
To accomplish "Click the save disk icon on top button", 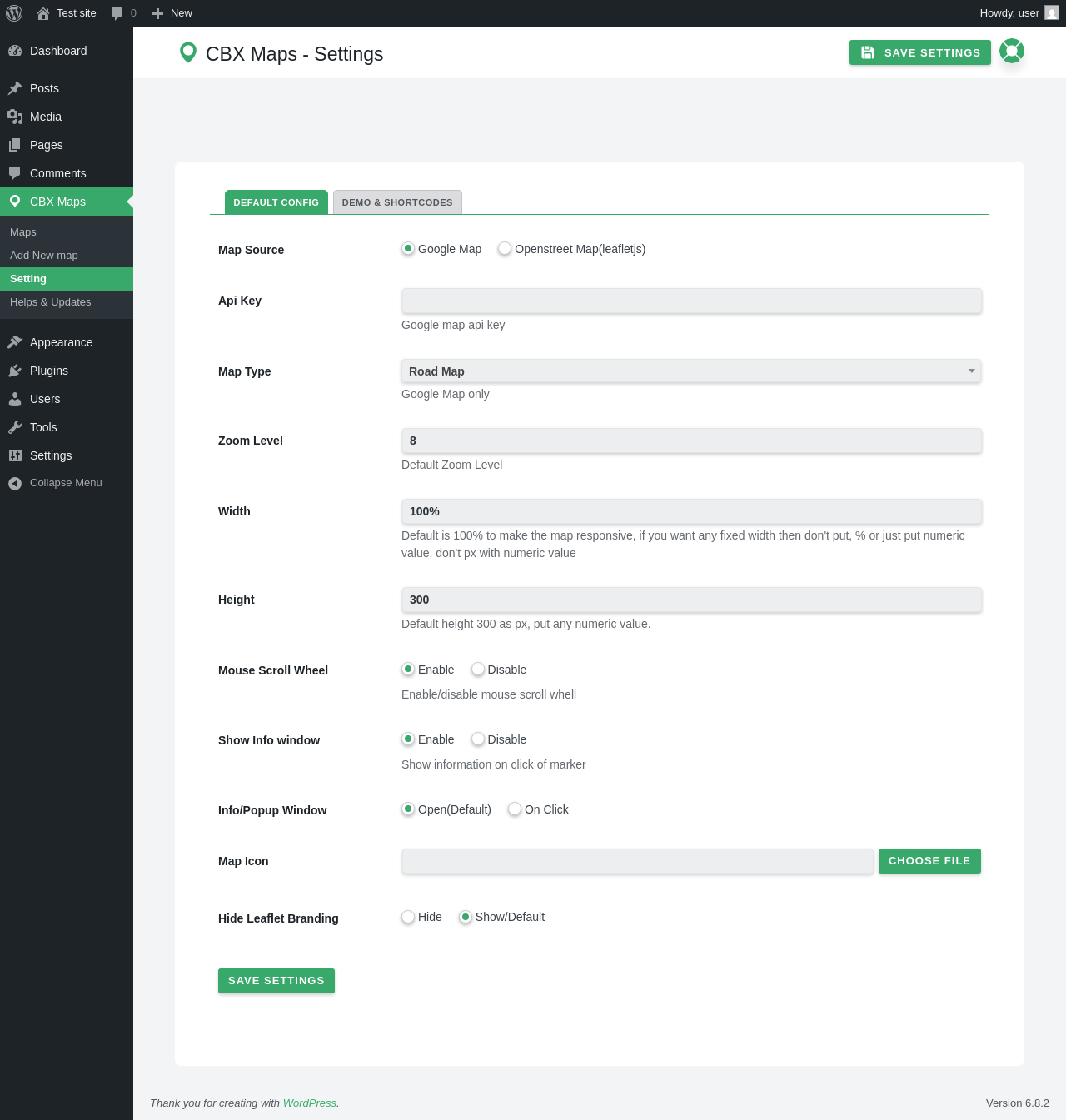I will pyautogui.click(x=868, y=52).
